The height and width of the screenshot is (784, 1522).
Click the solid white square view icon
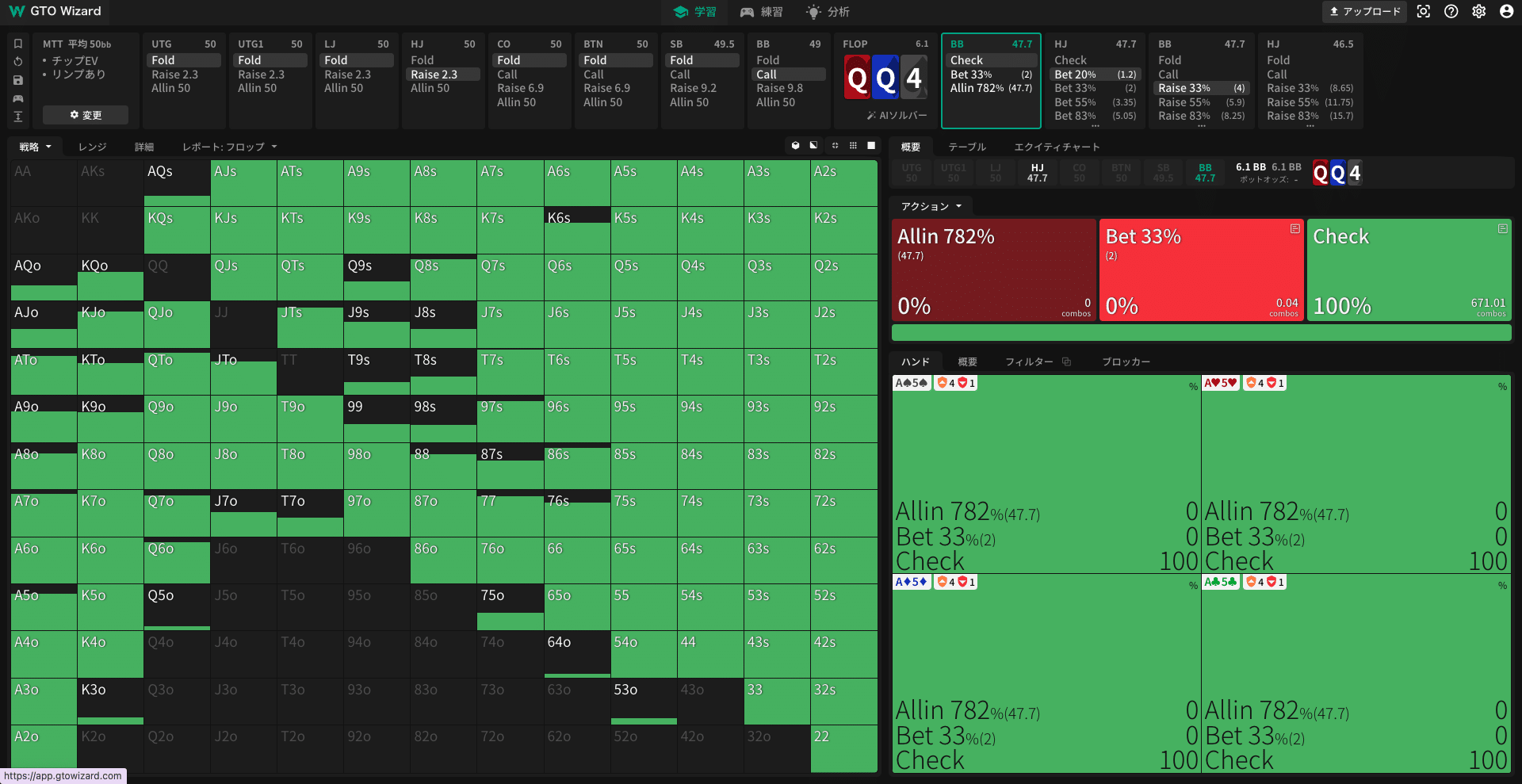point(871,146)
